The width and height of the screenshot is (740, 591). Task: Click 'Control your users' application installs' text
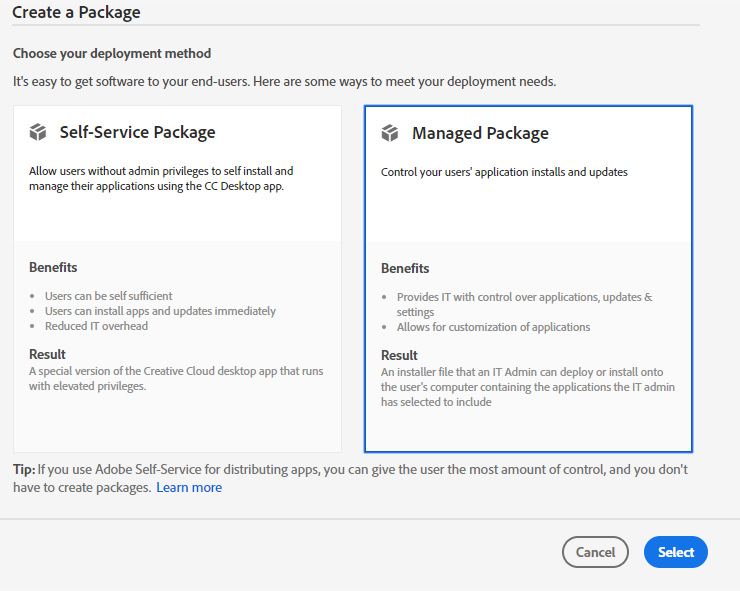pyautogui.click(x=504, y=172)
